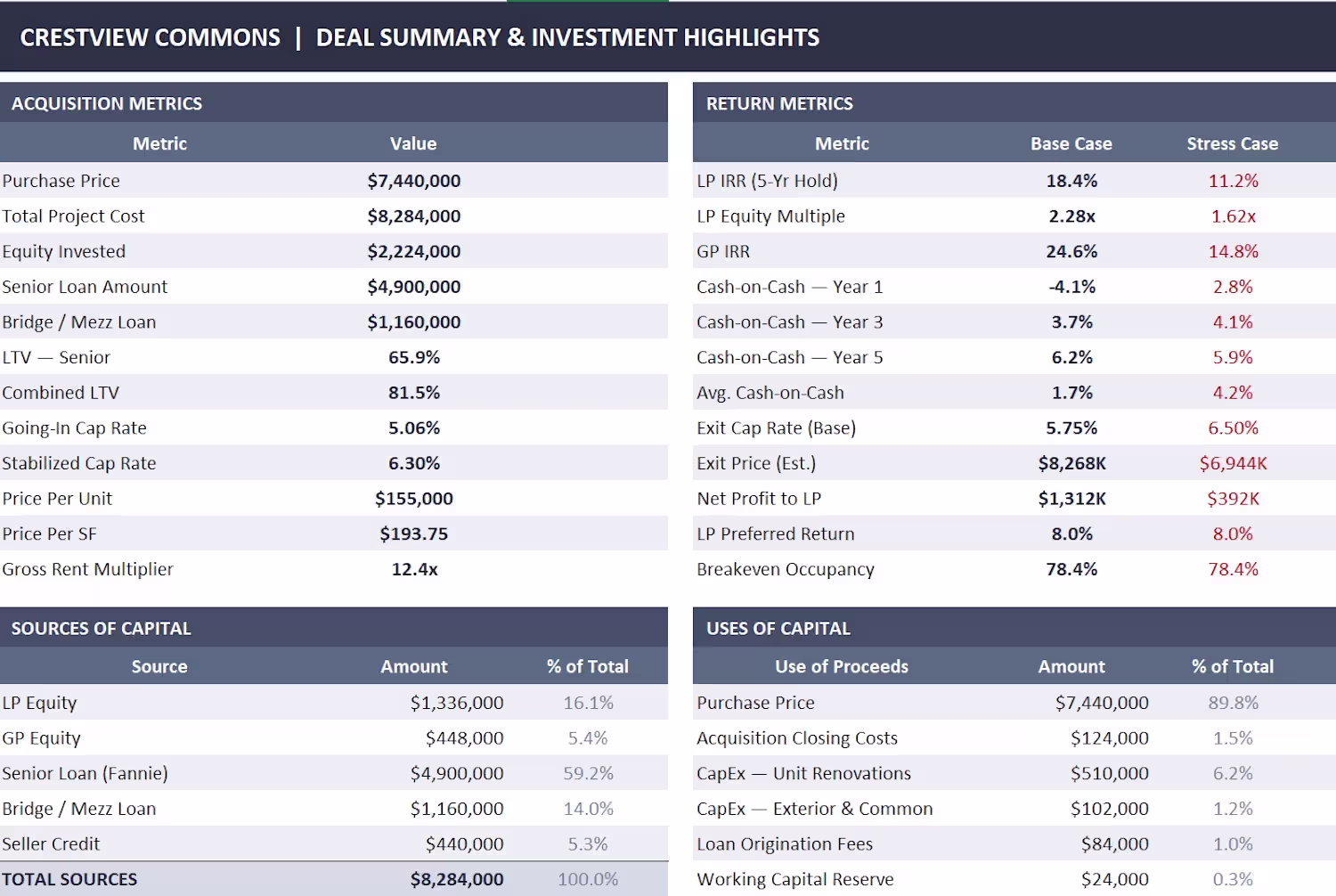The image size is (1336, 896).
Task: Select the Equity Invested amount $2,224,000
Action: coord(414,251)
